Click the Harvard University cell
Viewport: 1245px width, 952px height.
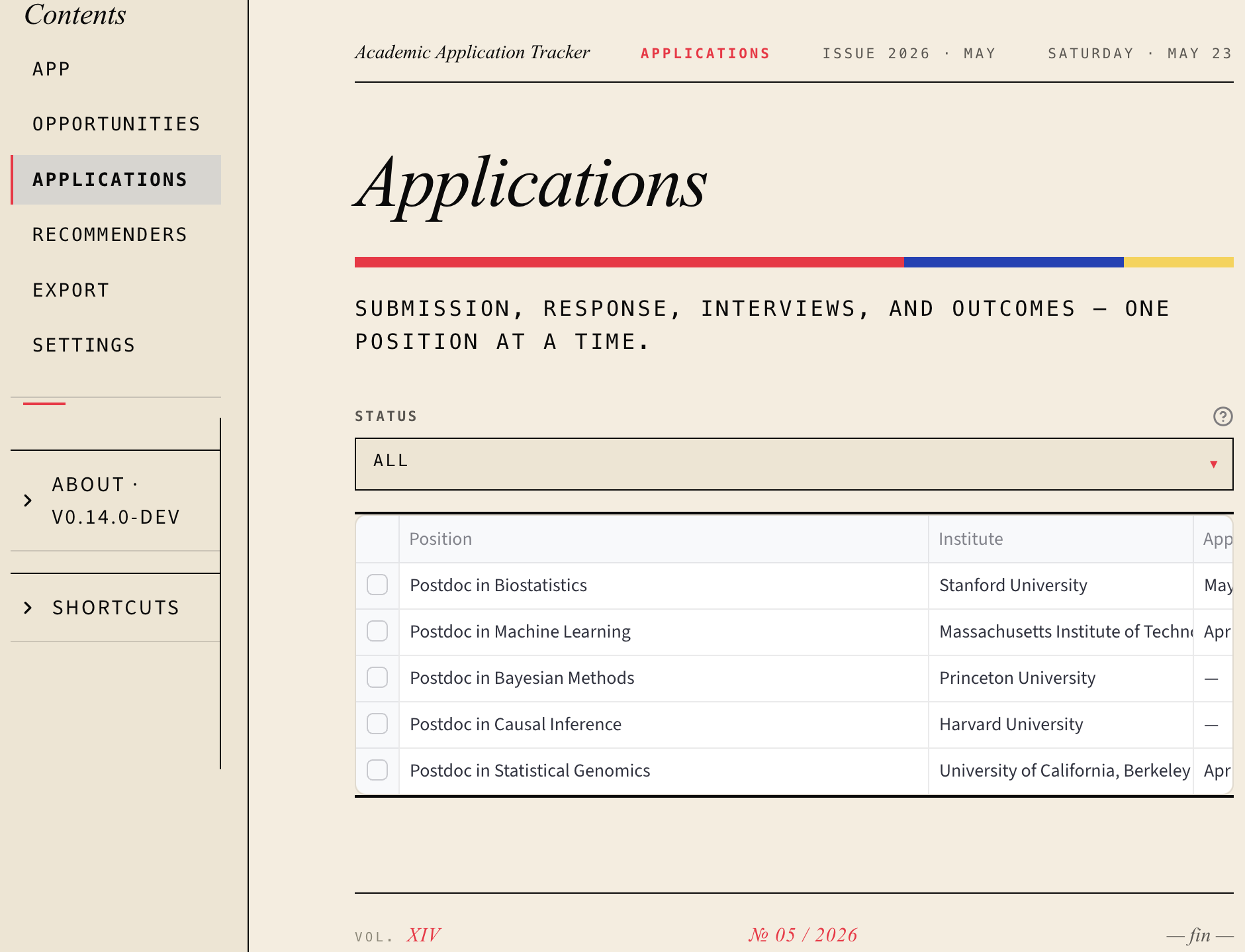point(1060,724)
